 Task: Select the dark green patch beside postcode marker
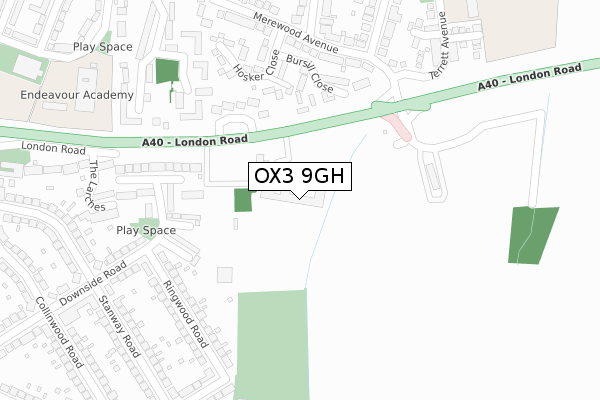click(x=244, y=200)
